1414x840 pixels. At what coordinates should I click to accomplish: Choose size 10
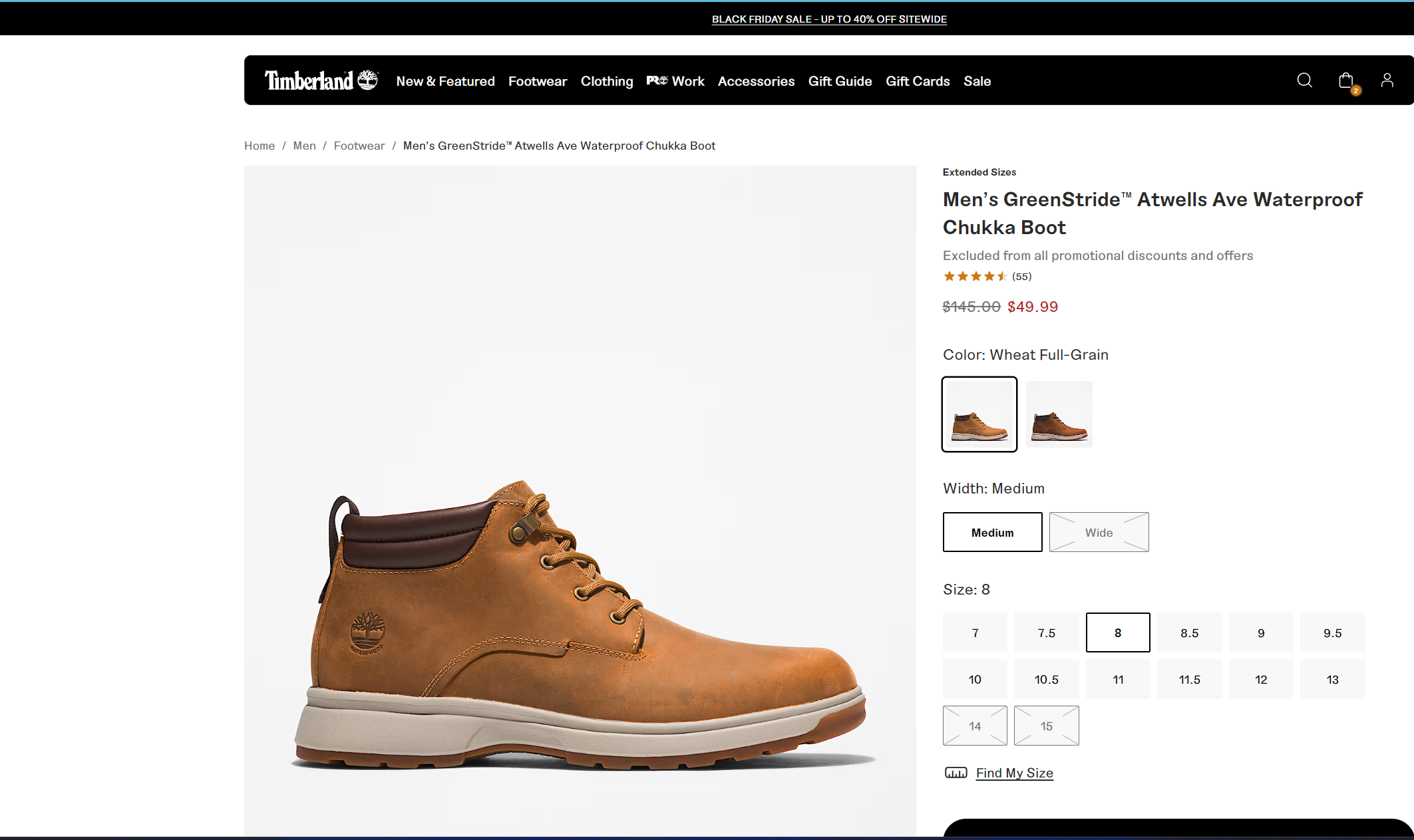click(975, 679)
